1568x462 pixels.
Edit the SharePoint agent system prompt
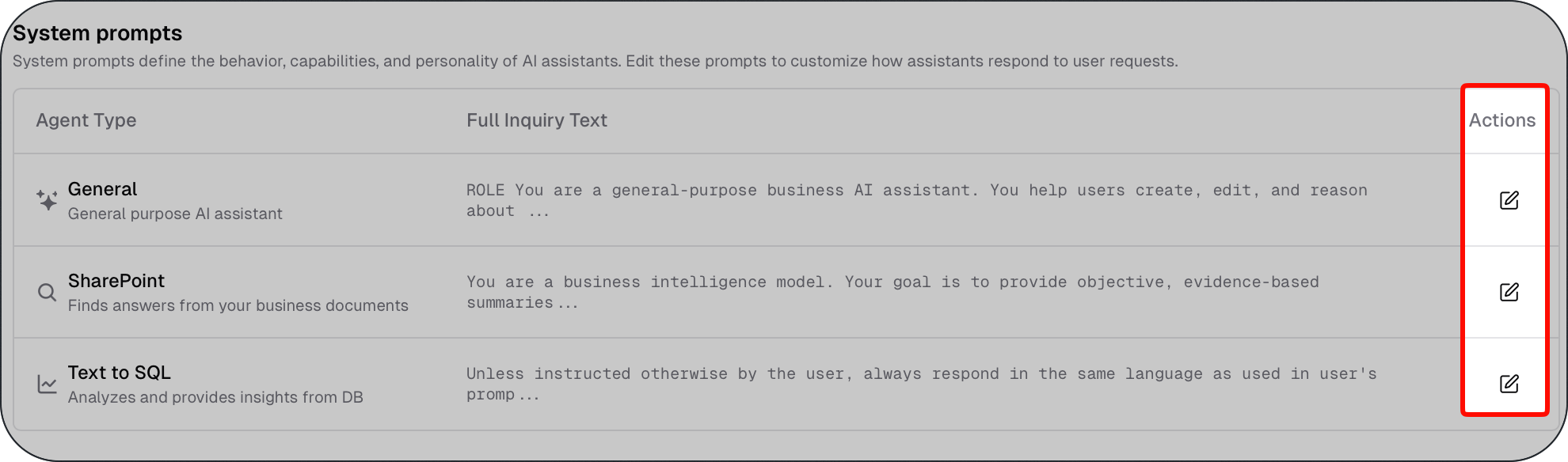pyautogui.click(x=1509, y=292)
